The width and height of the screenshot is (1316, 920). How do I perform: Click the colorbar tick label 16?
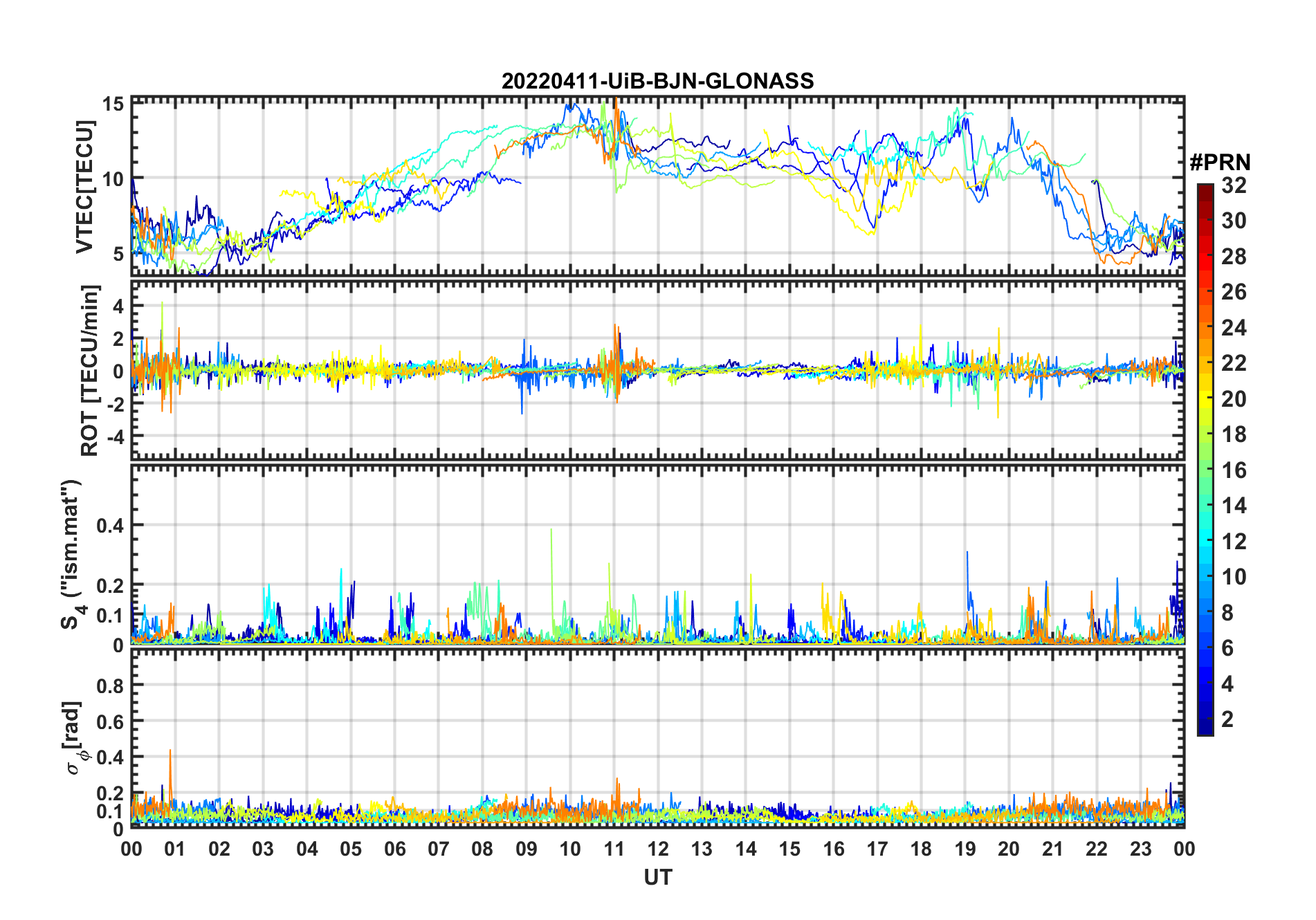(x=1234, y=470)
